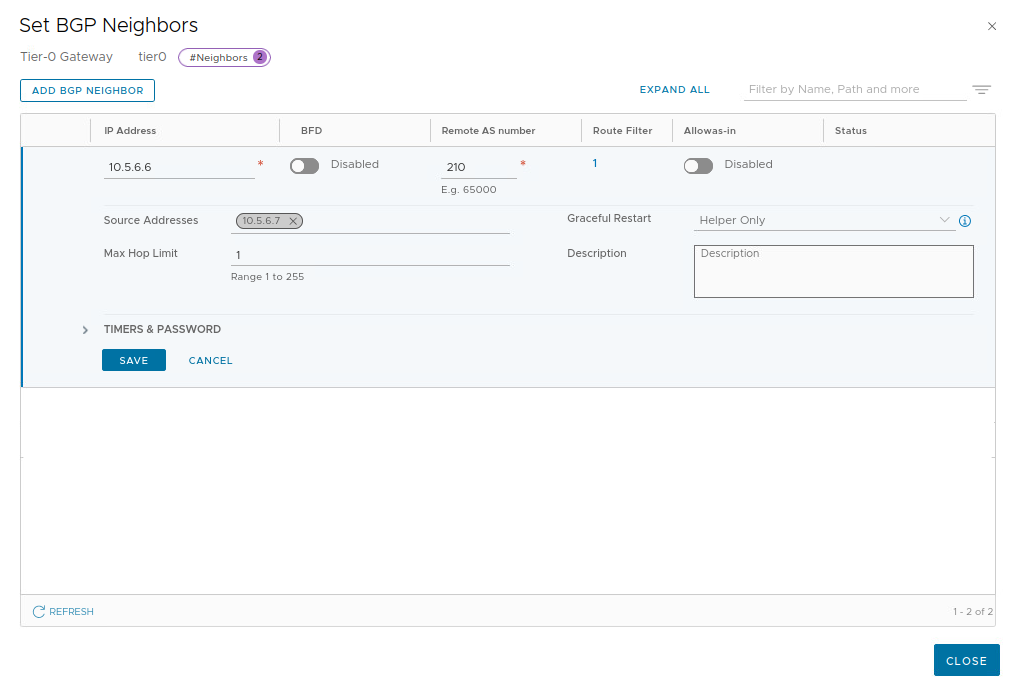Viewport: 1016px width, 695px height.
Task: Open the Graceful Restart dropdown
Action: click(823, 221)
